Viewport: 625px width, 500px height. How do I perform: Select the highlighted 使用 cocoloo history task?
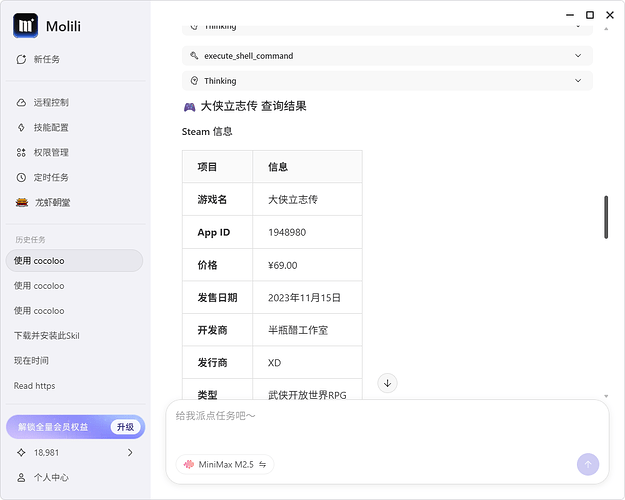(x=74, y=261)
